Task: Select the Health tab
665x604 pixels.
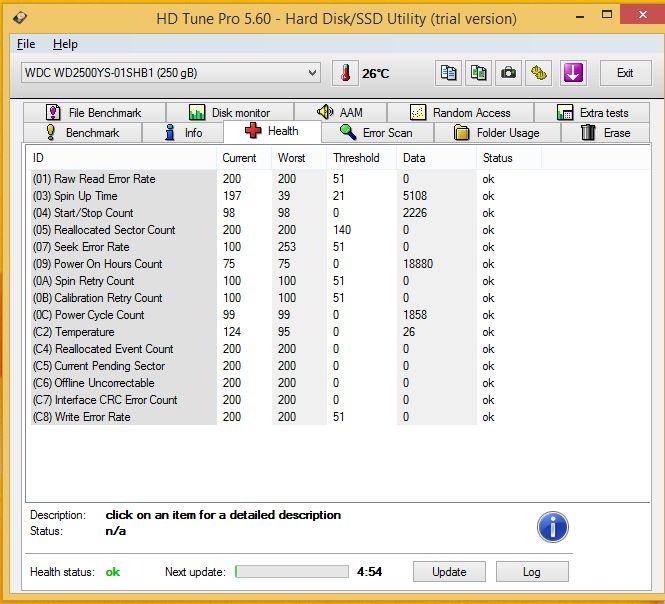Action: point(272,131)
